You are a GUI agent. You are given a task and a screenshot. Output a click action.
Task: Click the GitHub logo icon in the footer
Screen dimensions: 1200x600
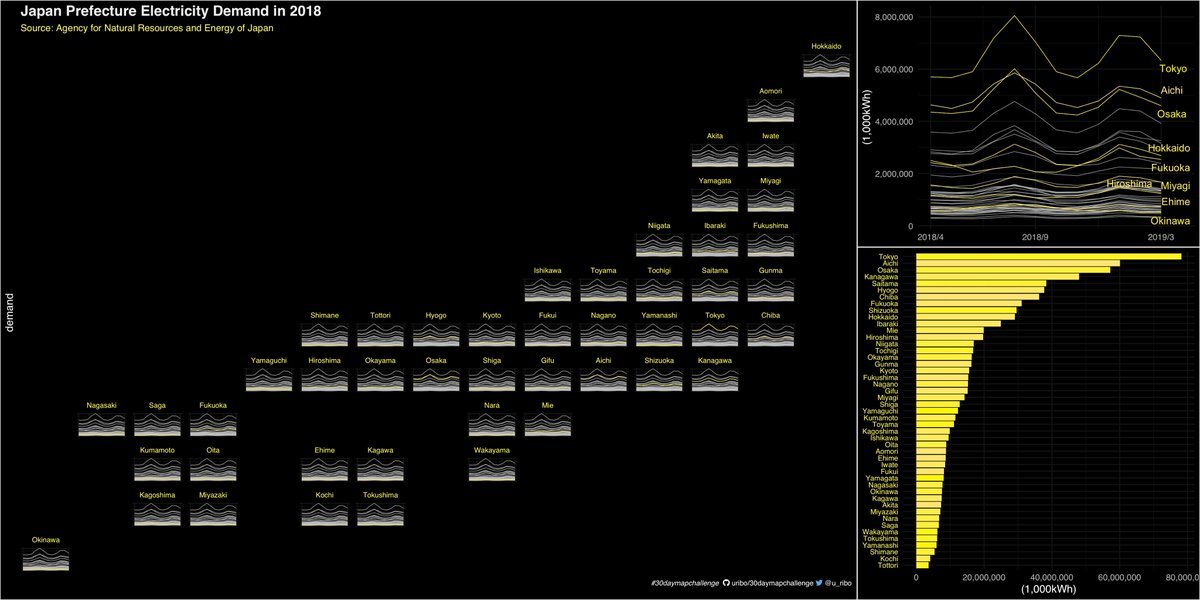click(x=726, y=582)
